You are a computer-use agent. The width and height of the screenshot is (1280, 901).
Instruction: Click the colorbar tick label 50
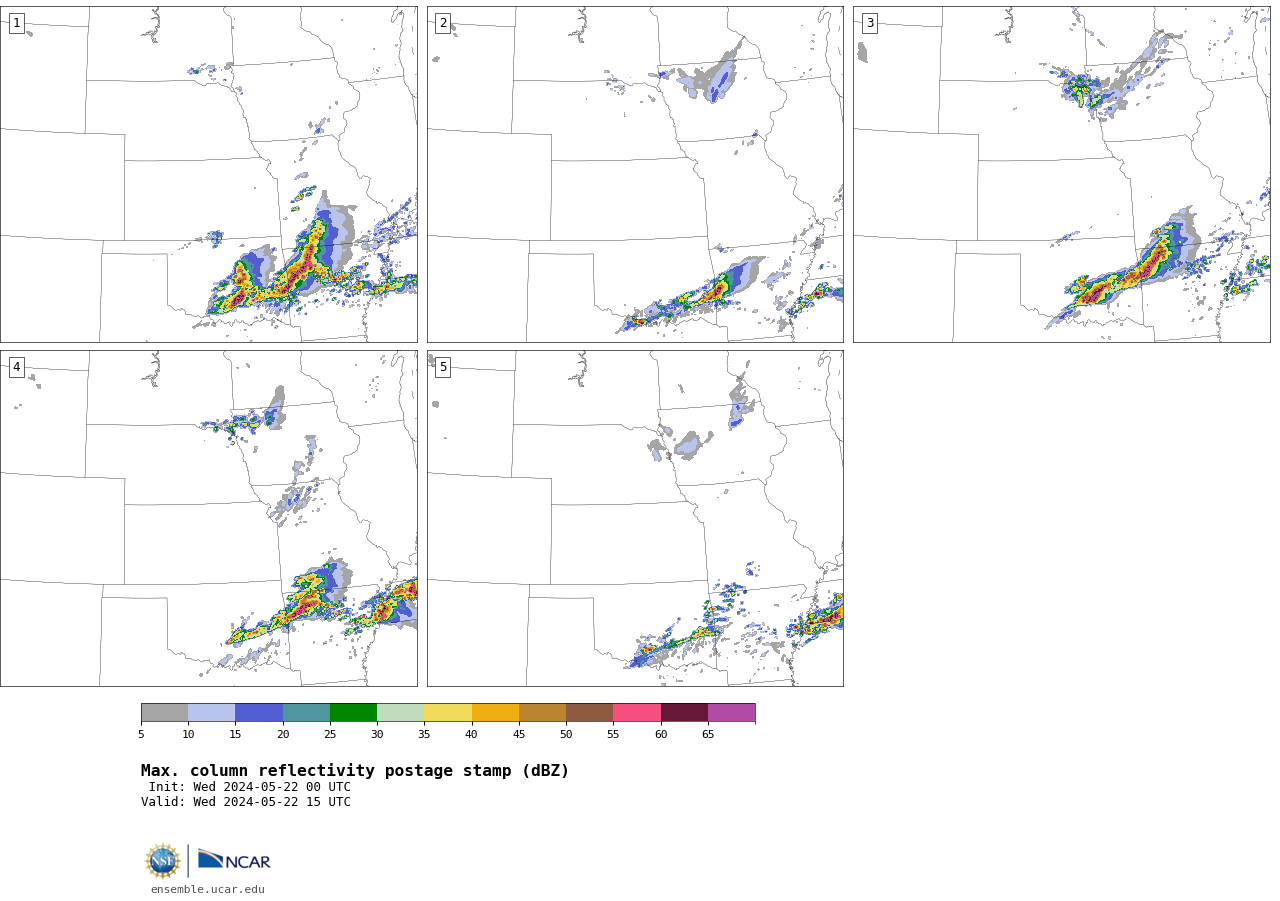566,735
